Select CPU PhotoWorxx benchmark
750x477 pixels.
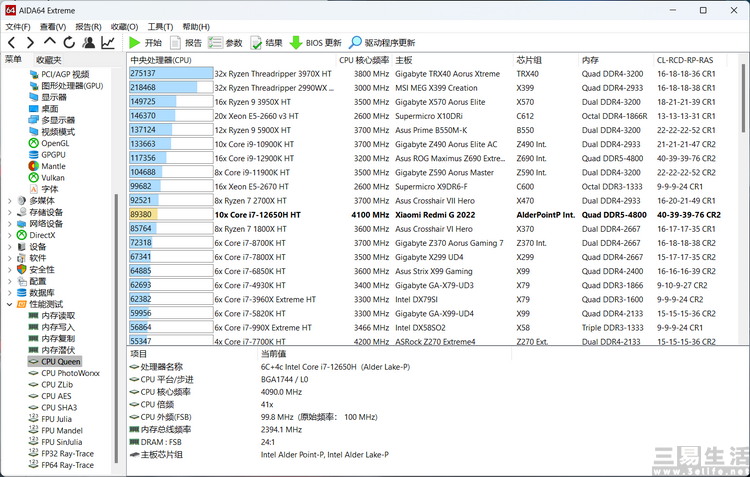point(64,373)
